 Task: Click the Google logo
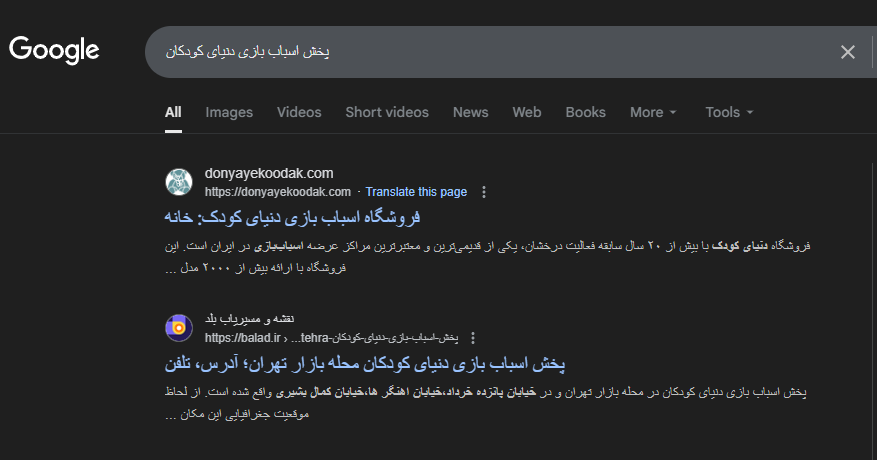[x=54, y=50]
